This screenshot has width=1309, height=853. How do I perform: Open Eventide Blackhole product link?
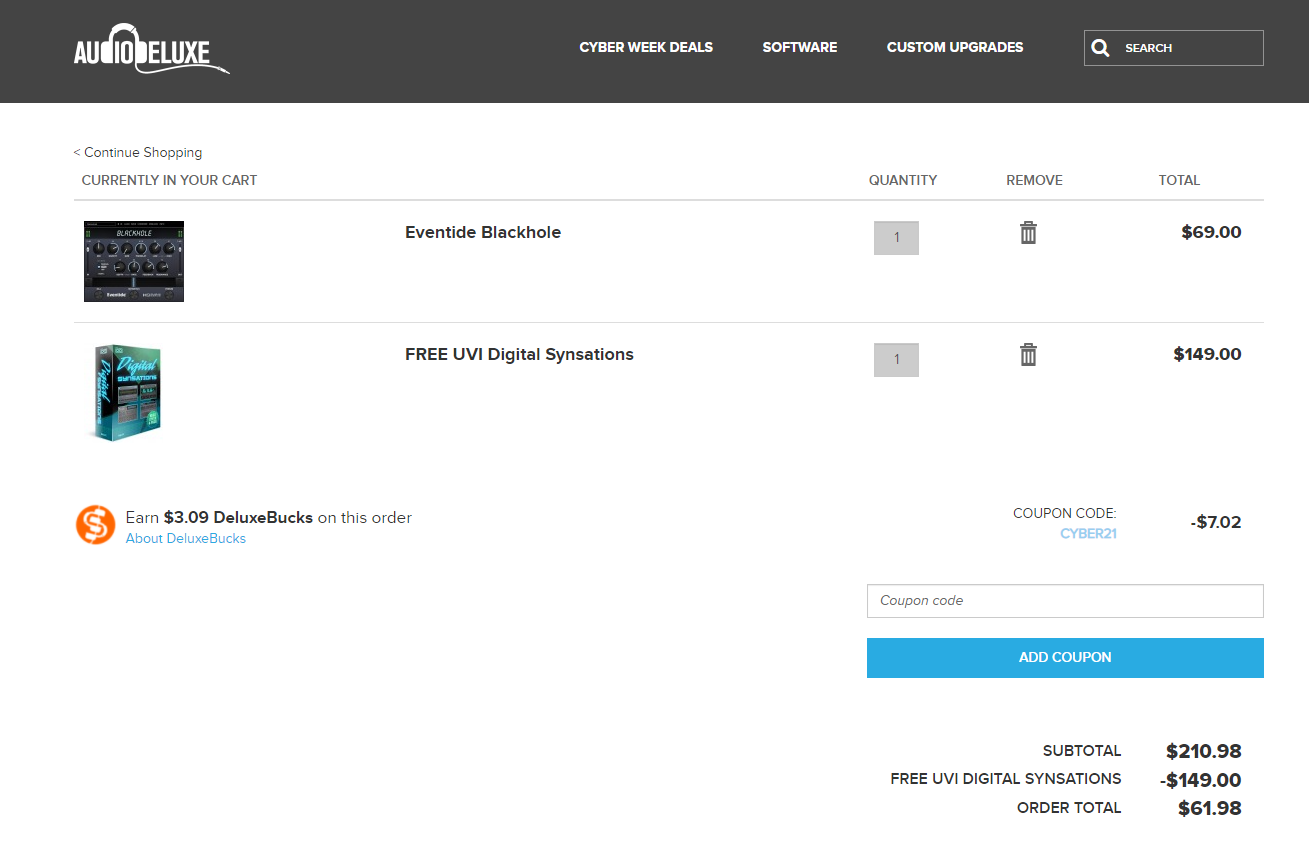pos(483,232)
